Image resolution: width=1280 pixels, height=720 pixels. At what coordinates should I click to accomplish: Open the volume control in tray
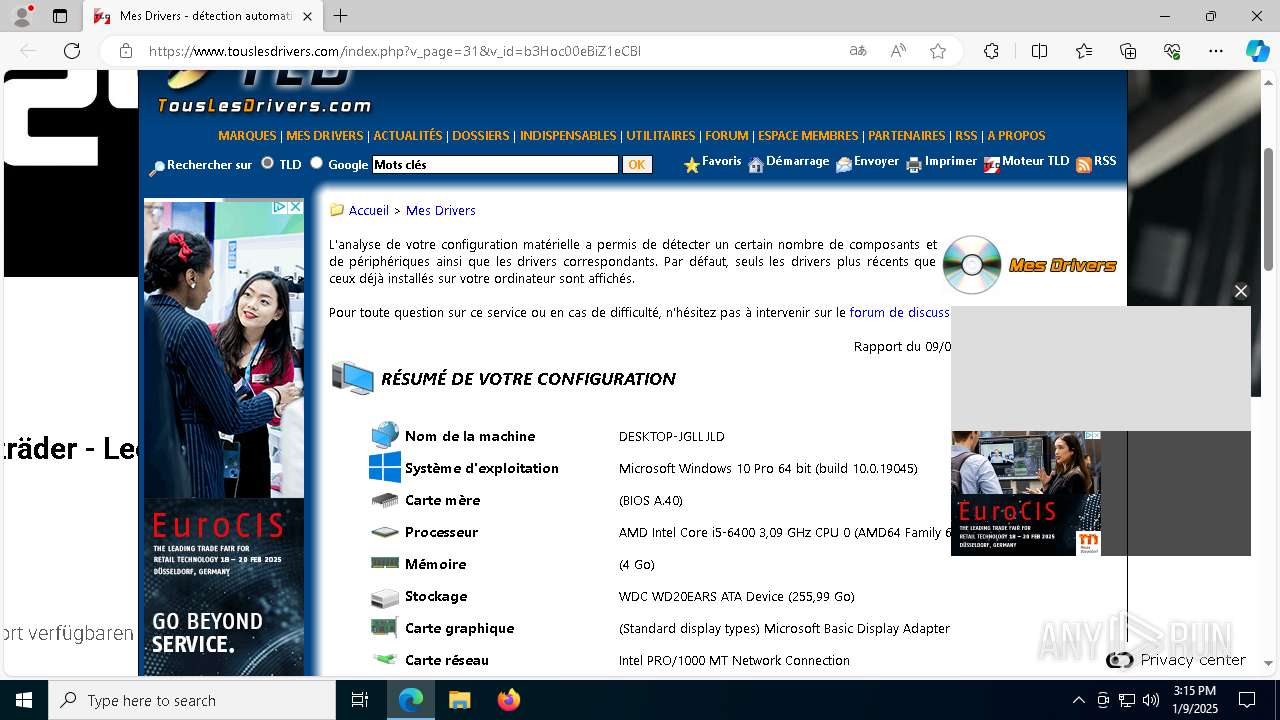(x=1150, y=700)
